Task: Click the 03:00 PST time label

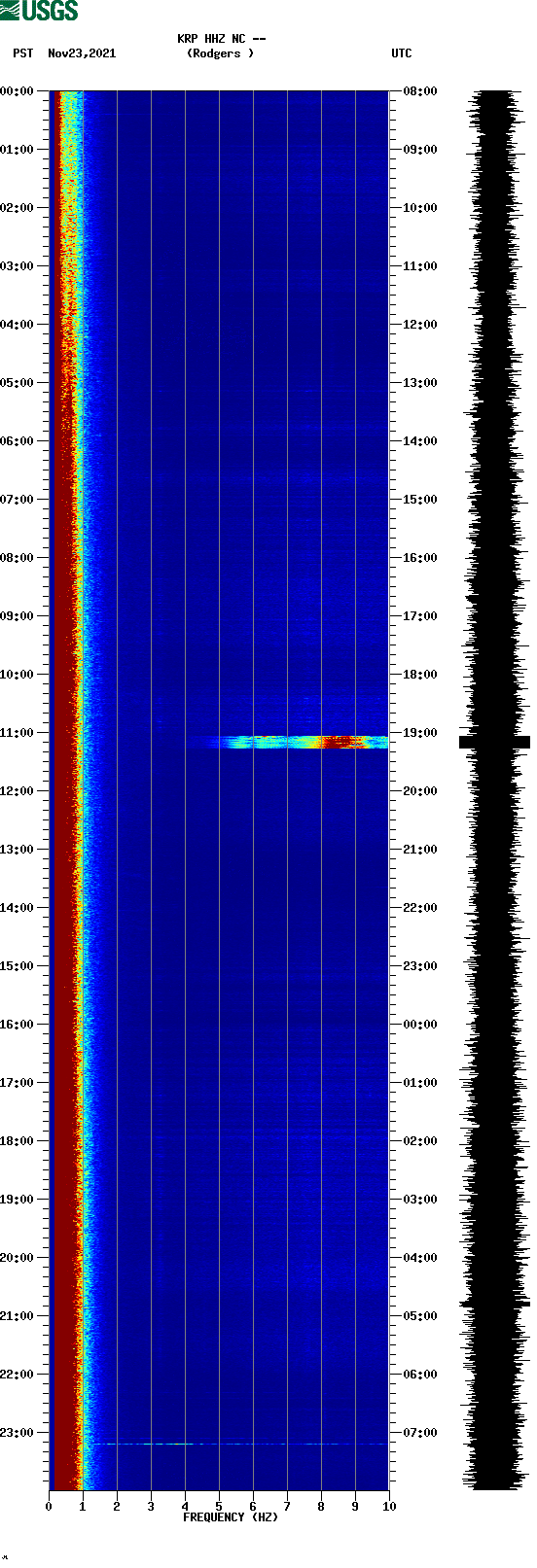Action: (17, 266)
